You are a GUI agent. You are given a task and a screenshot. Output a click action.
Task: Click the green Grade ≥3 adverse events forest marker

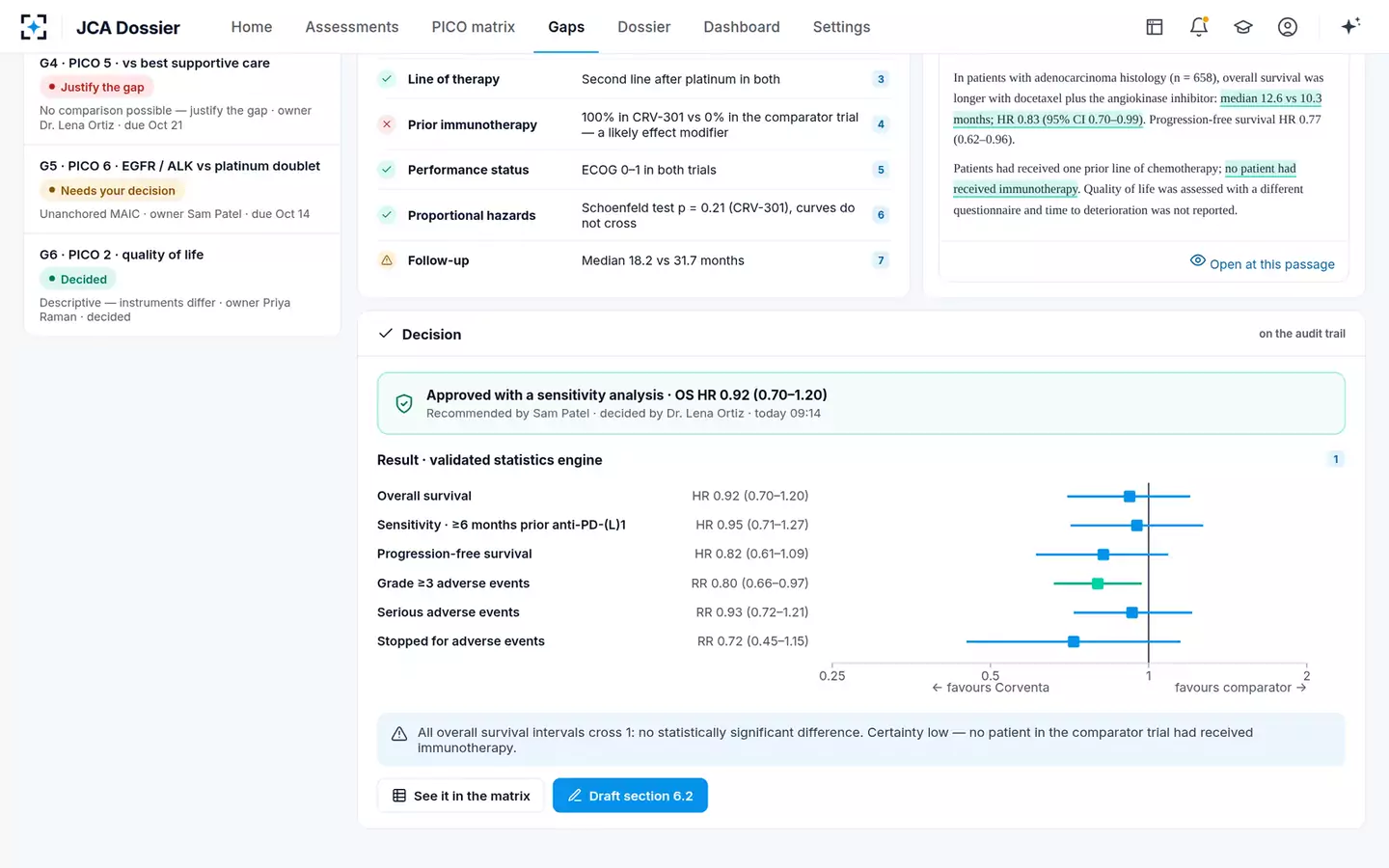click(1098, 583)
